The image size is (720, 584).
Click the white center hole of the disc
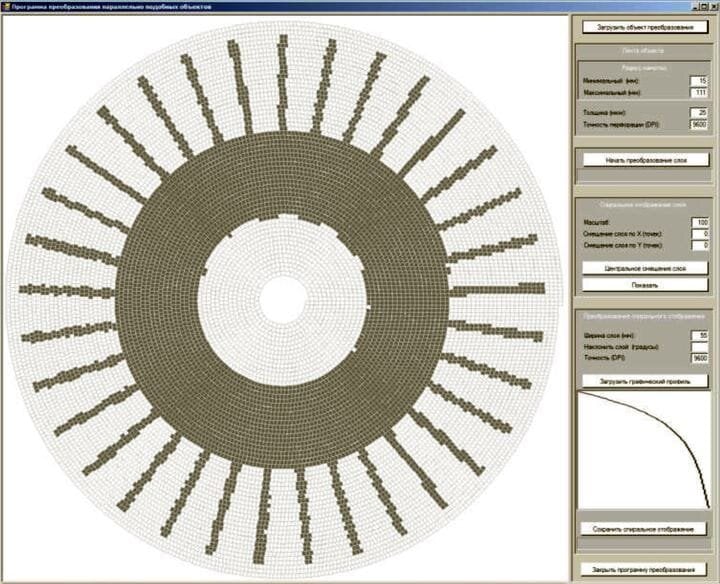click(x=283, y=297)
